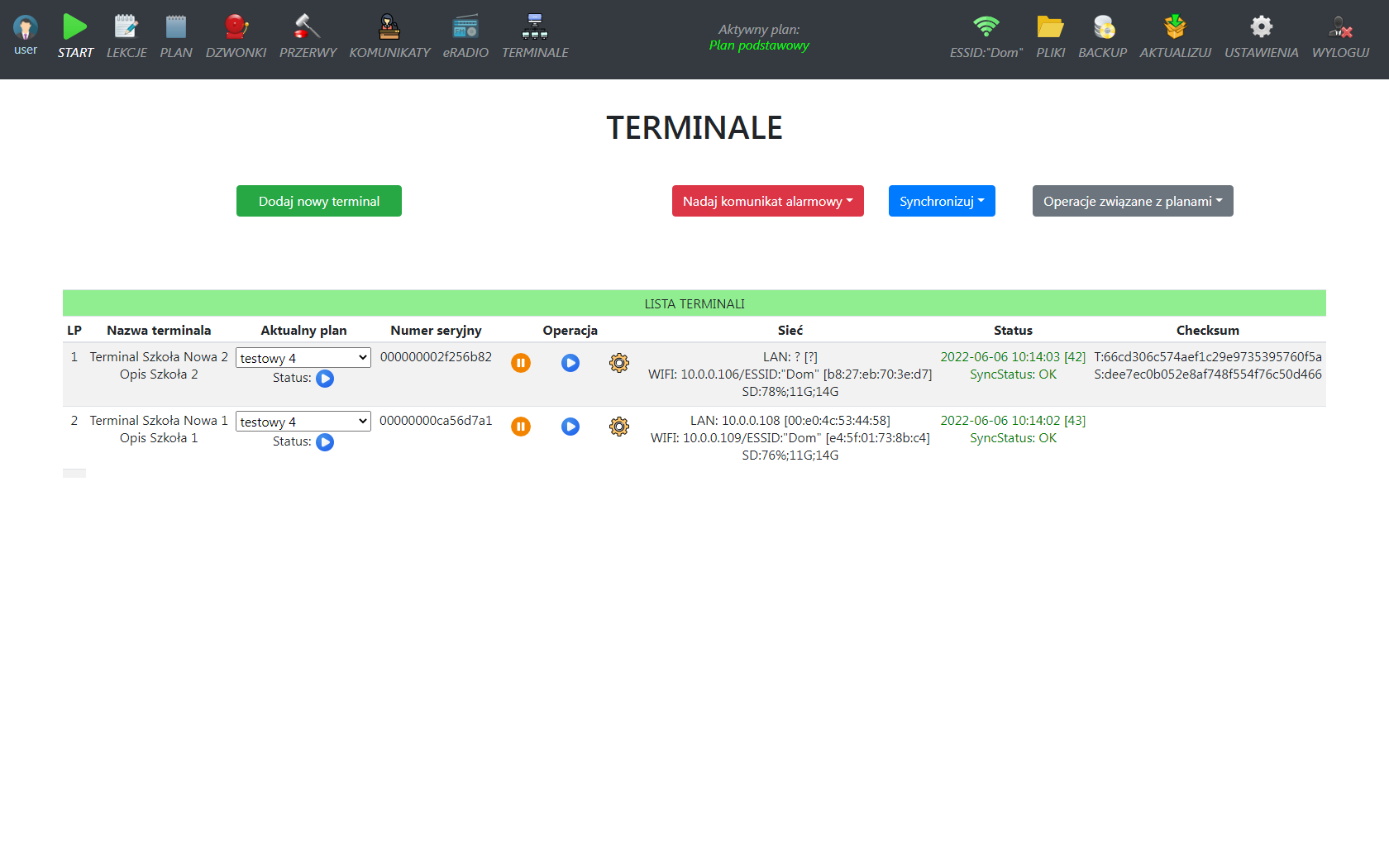The image size is (1389, 868).
Task: Click Status play icon for Szkoła Nowa 2
Action: pos(325,379)
